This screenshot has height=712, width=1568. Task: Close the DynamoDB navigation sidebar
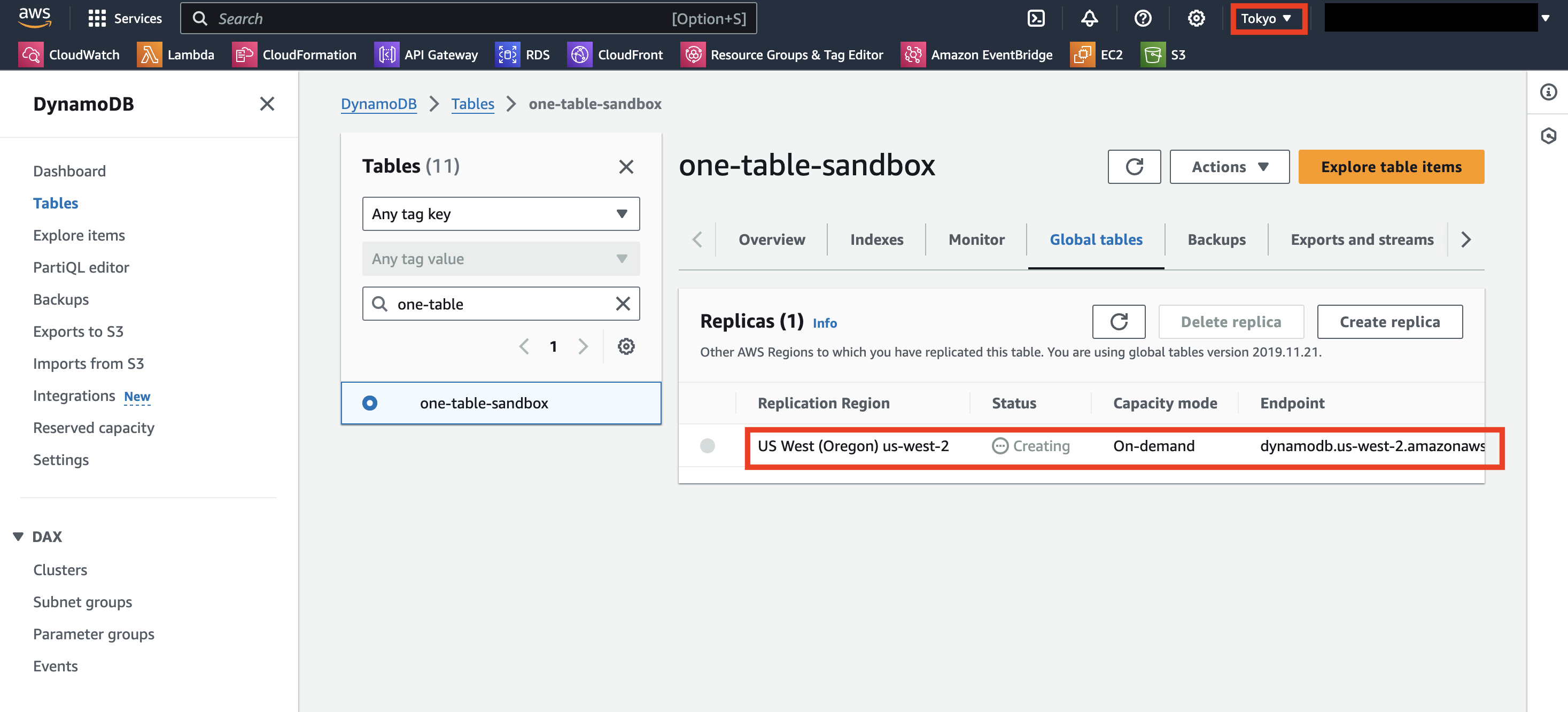(267, 104)
